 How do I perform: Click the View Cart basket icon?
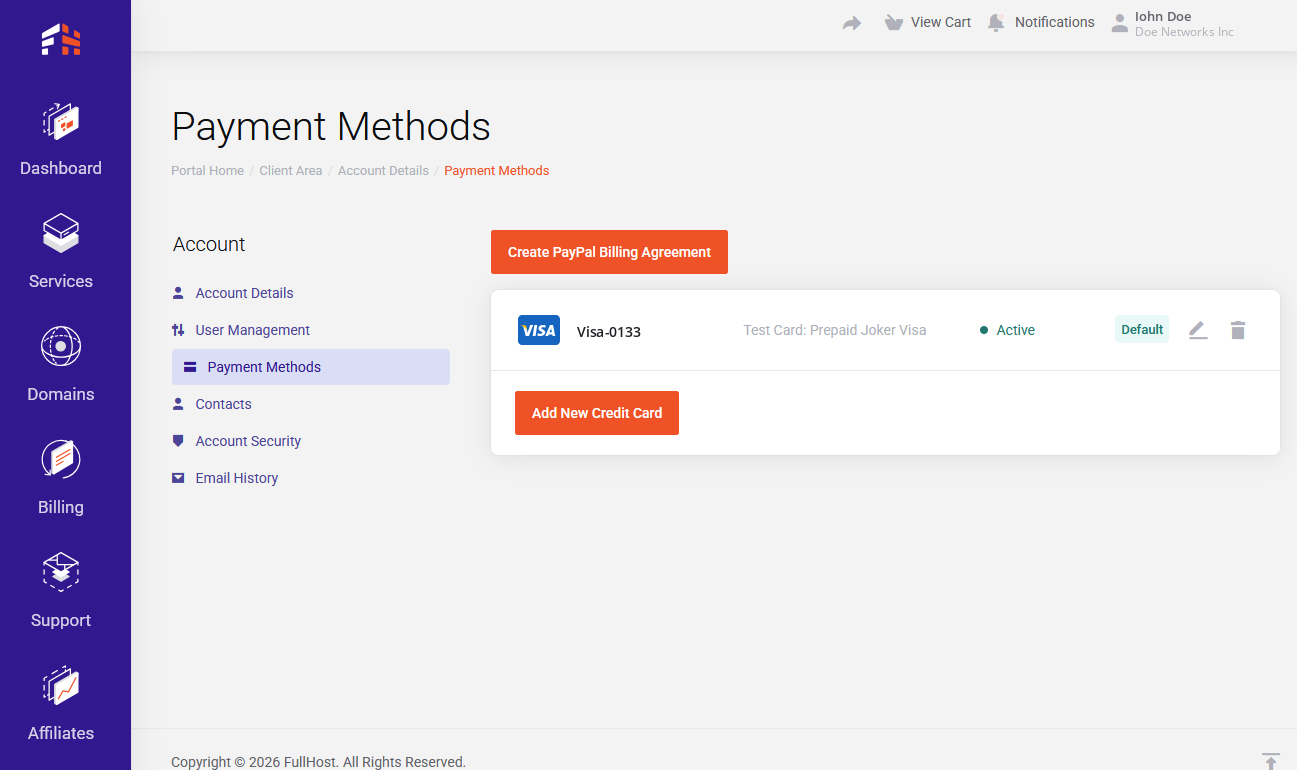(x=894, y=22)
